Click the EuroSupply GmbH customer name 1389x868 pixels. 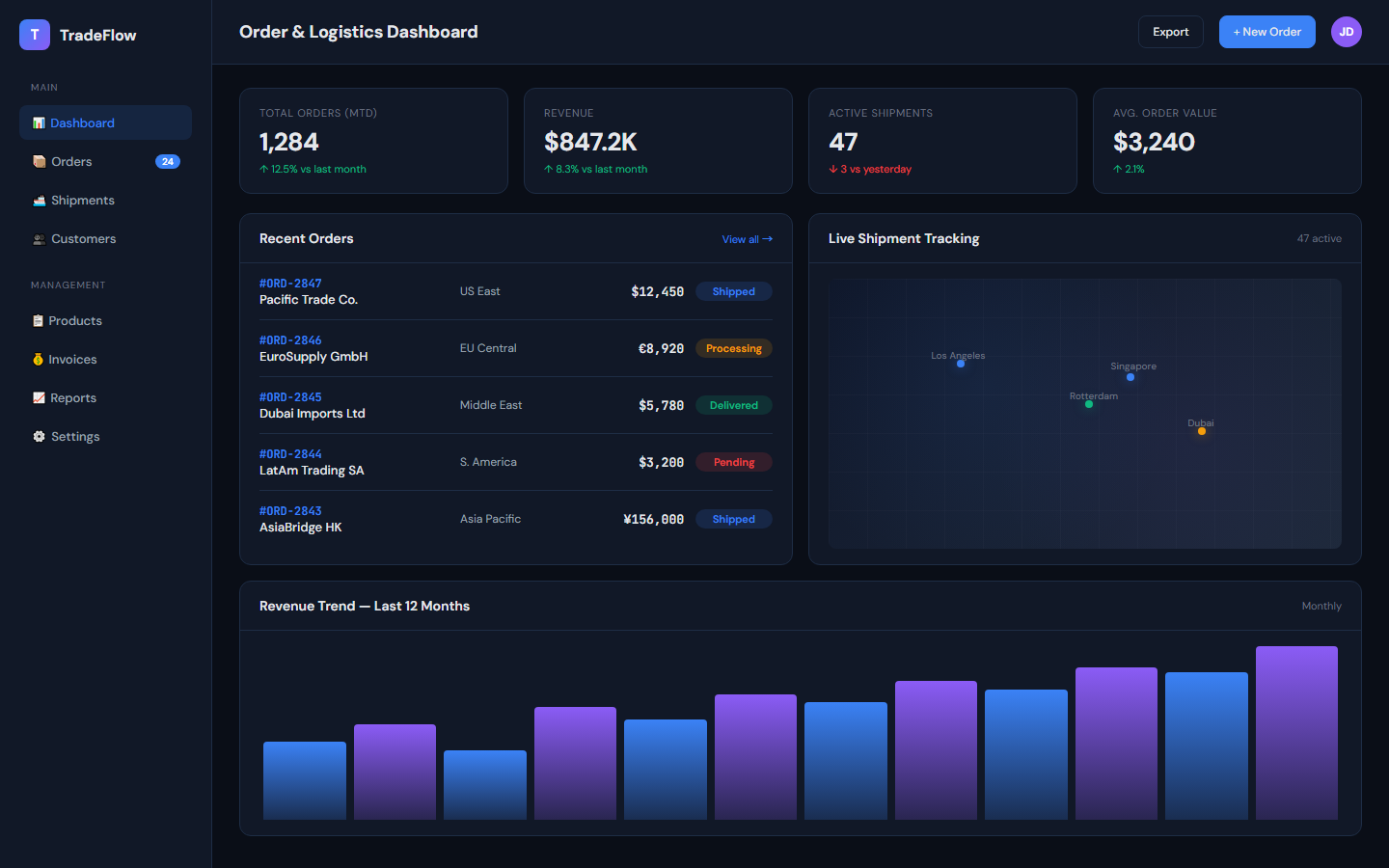[313, 357]
